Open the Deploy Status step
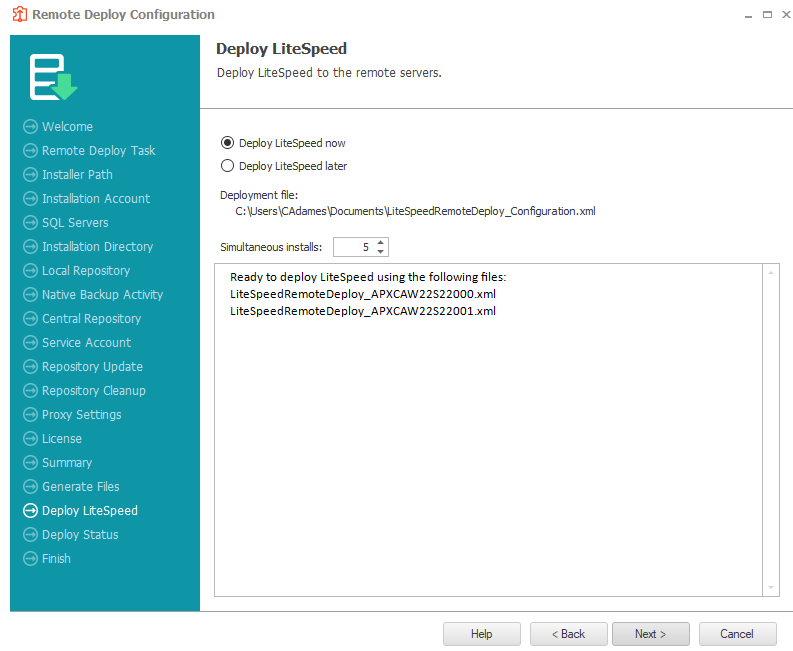The image size is (793, 651). (80, 535)
